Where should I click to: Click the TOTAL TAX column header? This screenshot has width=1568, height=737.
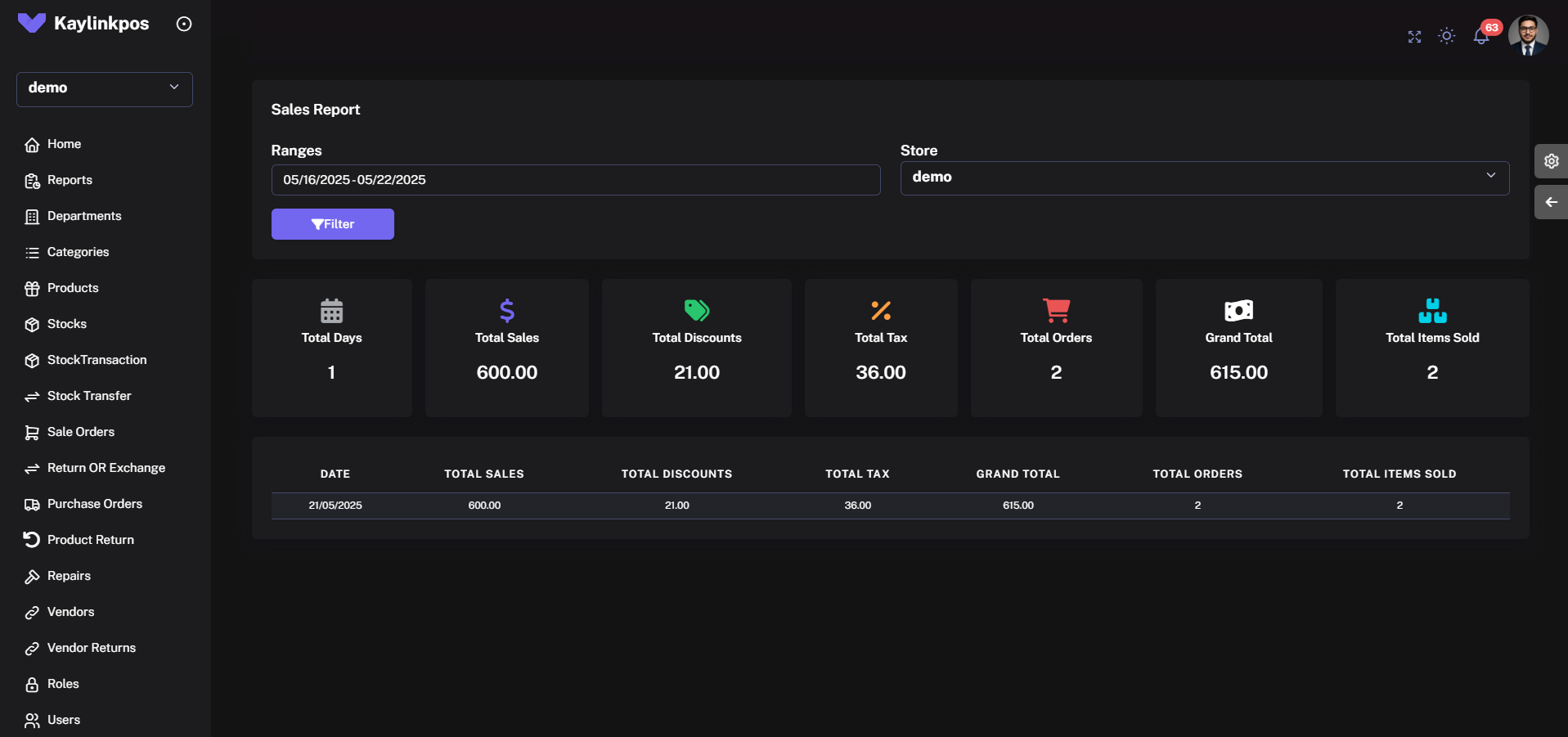[857, 474]
